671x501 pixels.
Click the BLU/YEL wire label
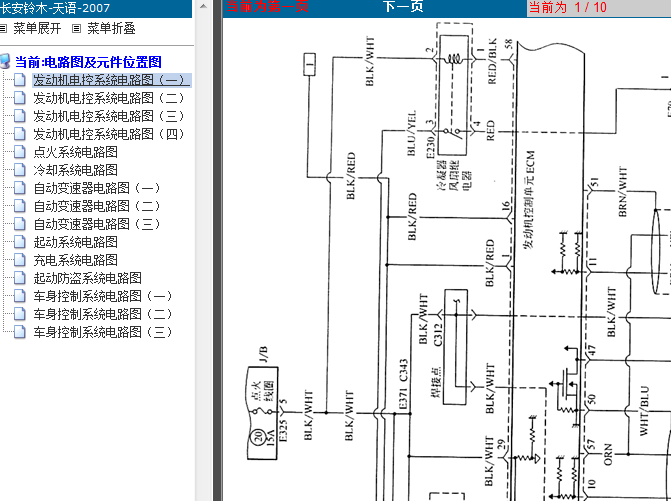pos(411,134)
